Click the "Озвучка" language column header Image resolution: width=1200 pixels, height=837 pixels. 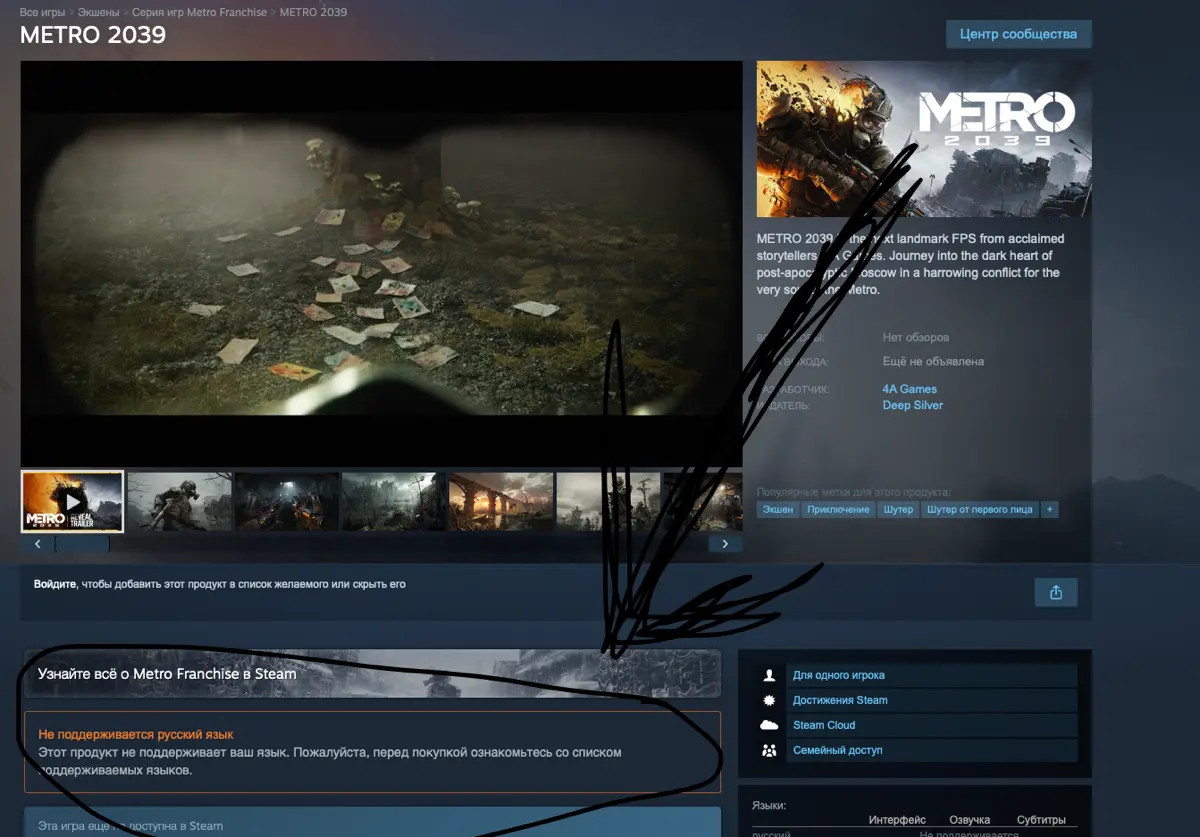(969, 820)
